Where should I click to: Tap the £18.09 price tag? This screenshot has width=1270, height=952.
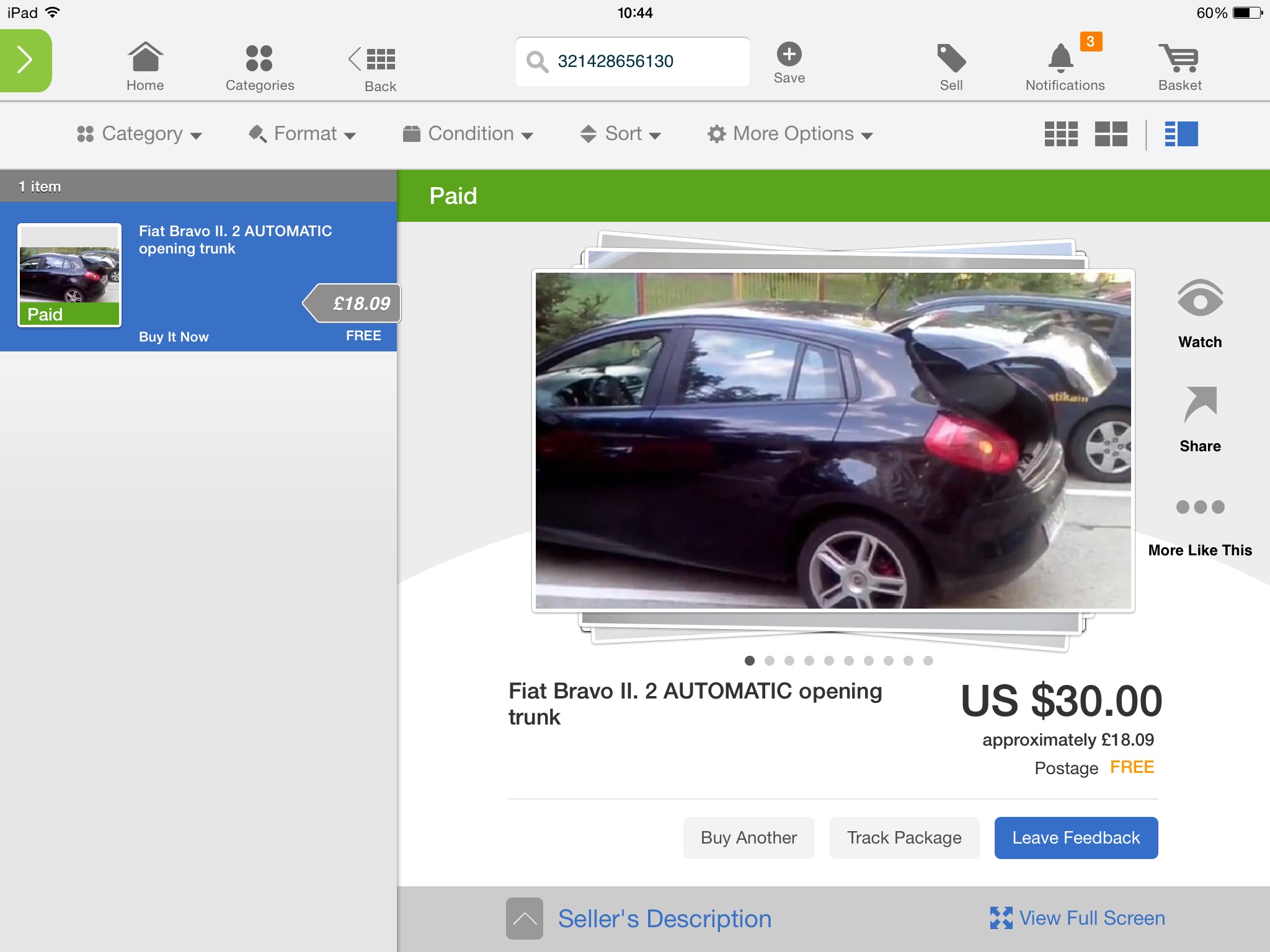coord(352,303)
